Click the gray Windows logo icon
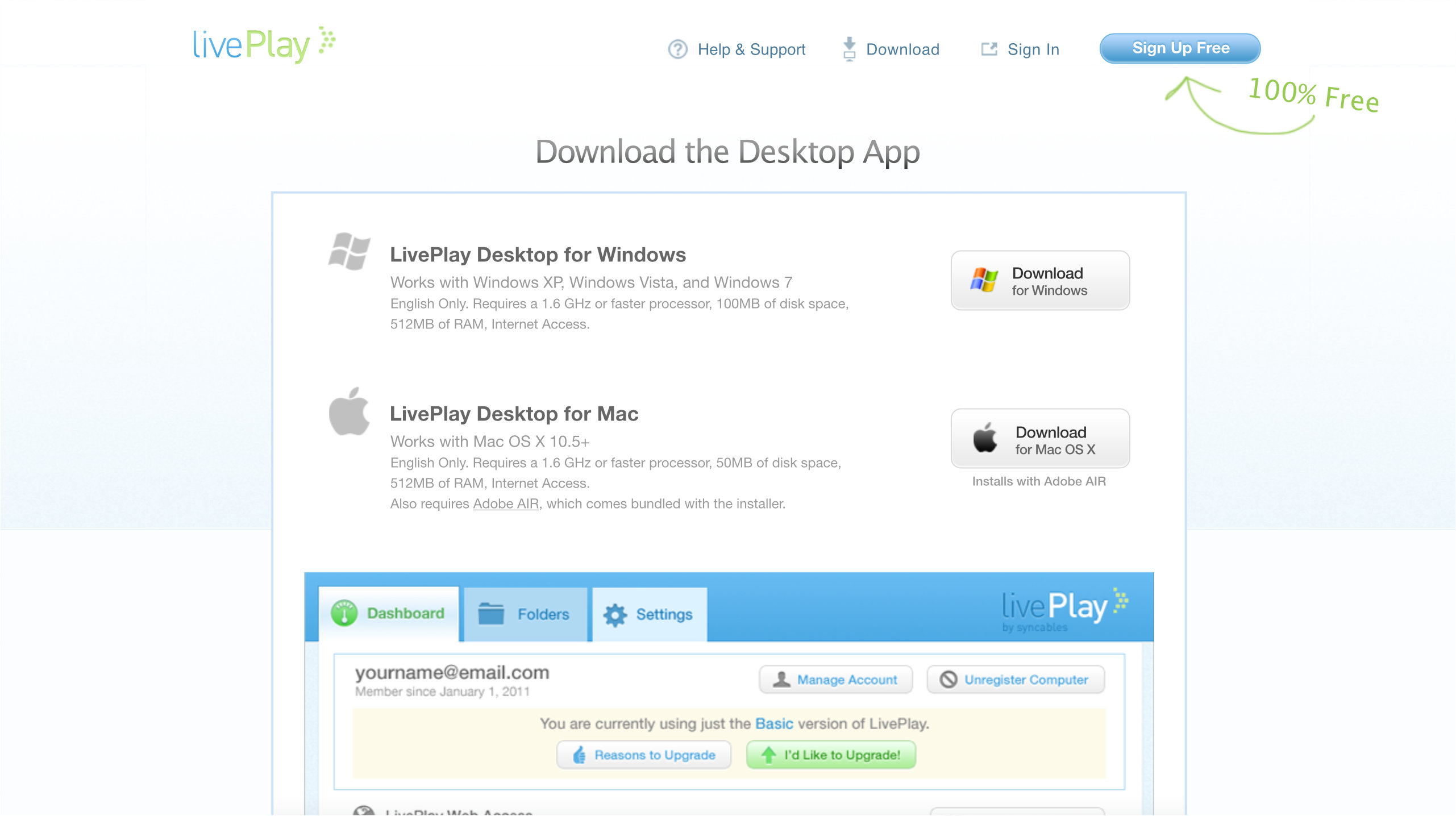 [349, 251]
